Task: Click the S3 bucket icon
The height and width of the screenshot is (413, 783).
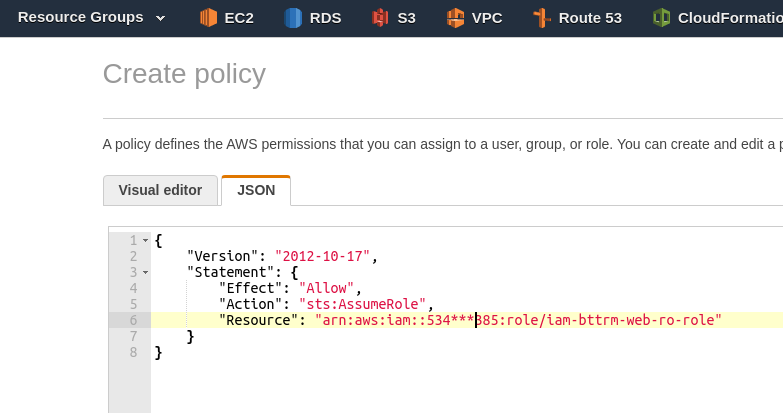Action: point(380,18)
